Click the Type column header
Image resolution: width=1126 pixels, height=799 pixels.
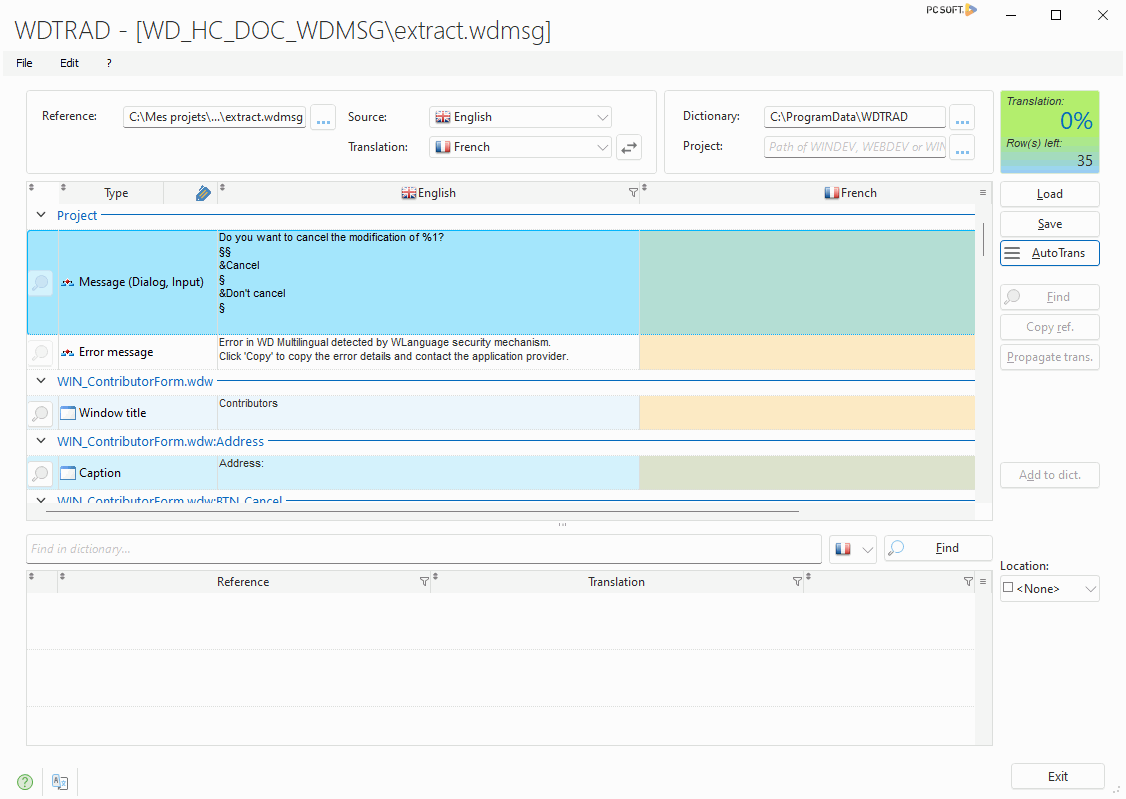pyautogui.click(x=116, y=193)
